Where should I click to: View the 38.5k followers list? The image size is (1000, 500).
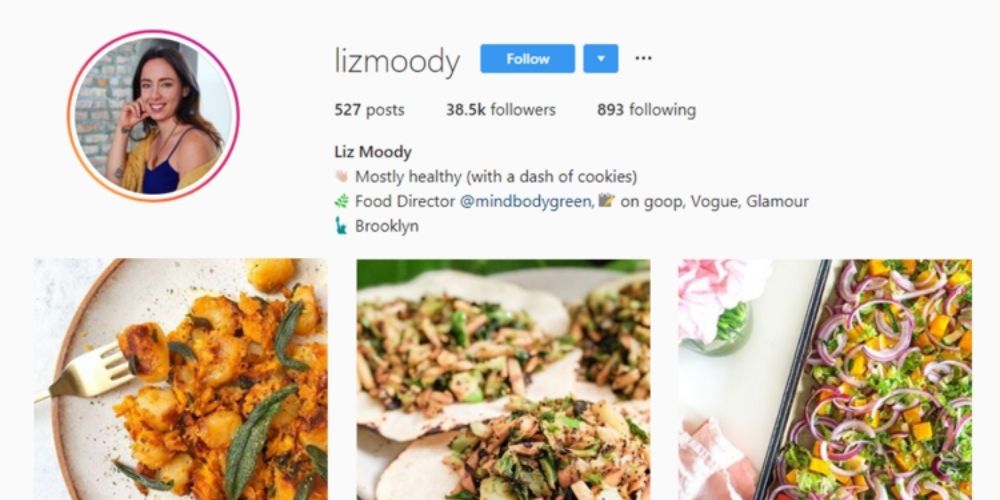click(x=501, y=110)
